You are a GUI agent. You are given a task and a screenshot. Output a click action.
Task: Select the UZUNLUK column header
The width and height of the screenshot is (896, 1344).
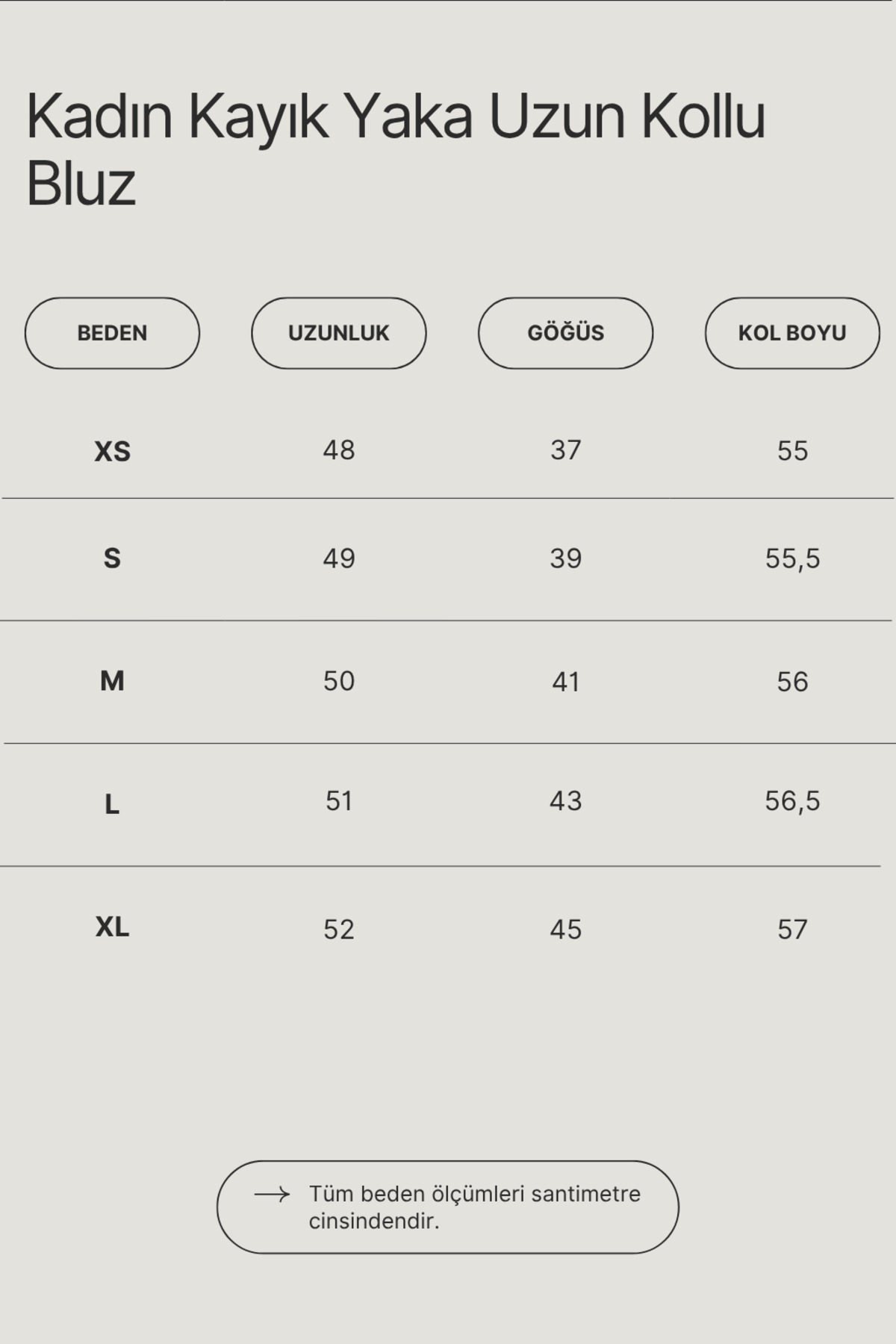(x=339, y=333)
